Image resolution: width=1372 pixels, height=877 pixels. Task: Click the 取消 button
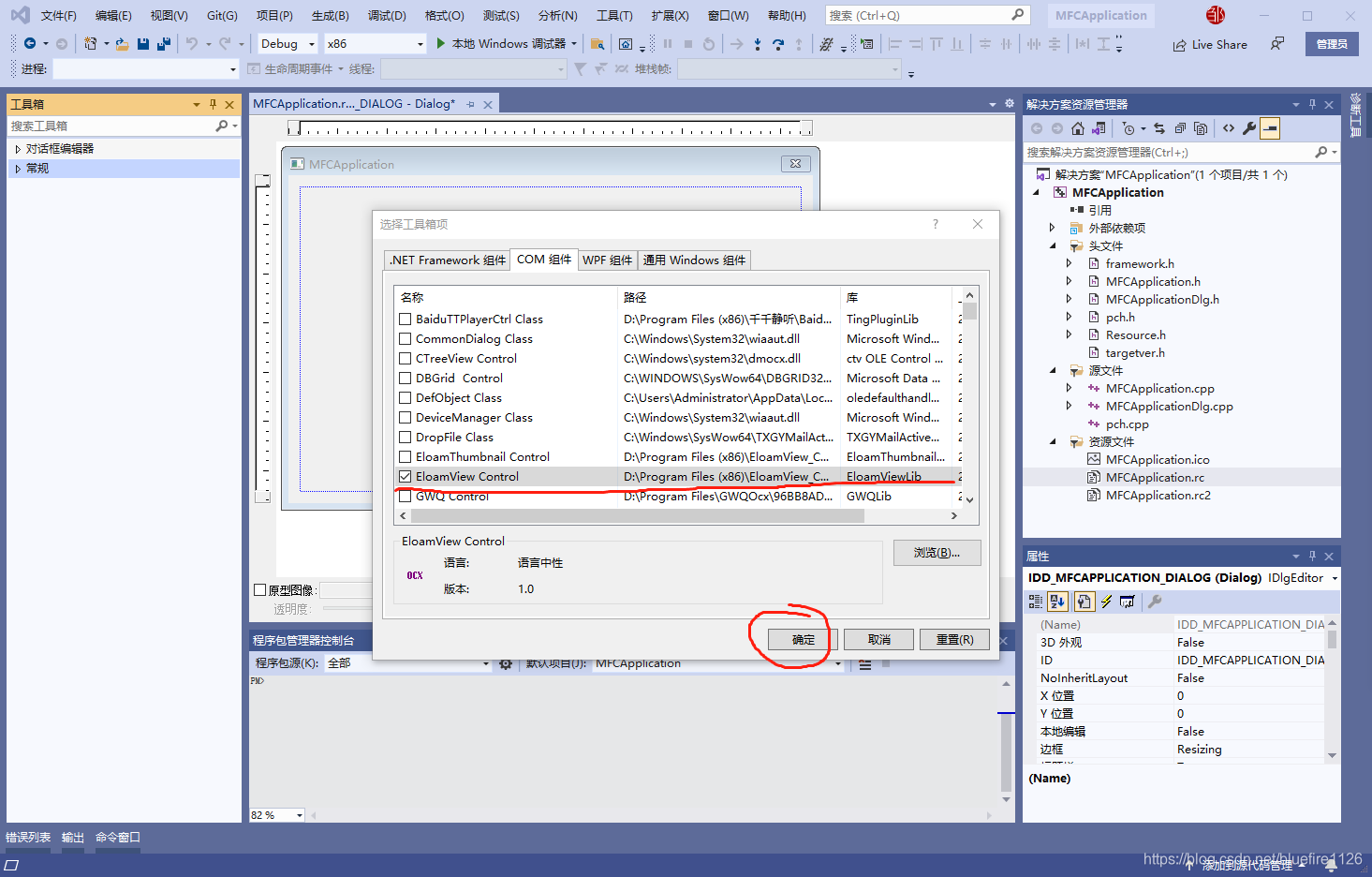point(878,639)
